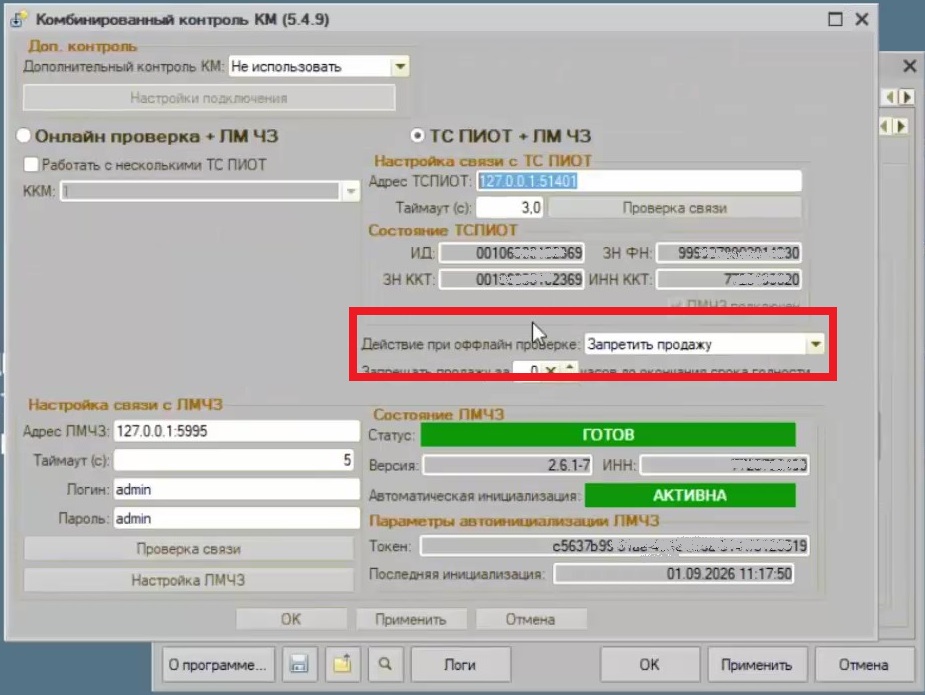Open Логи in the bottom bar

tap(460, 664)
